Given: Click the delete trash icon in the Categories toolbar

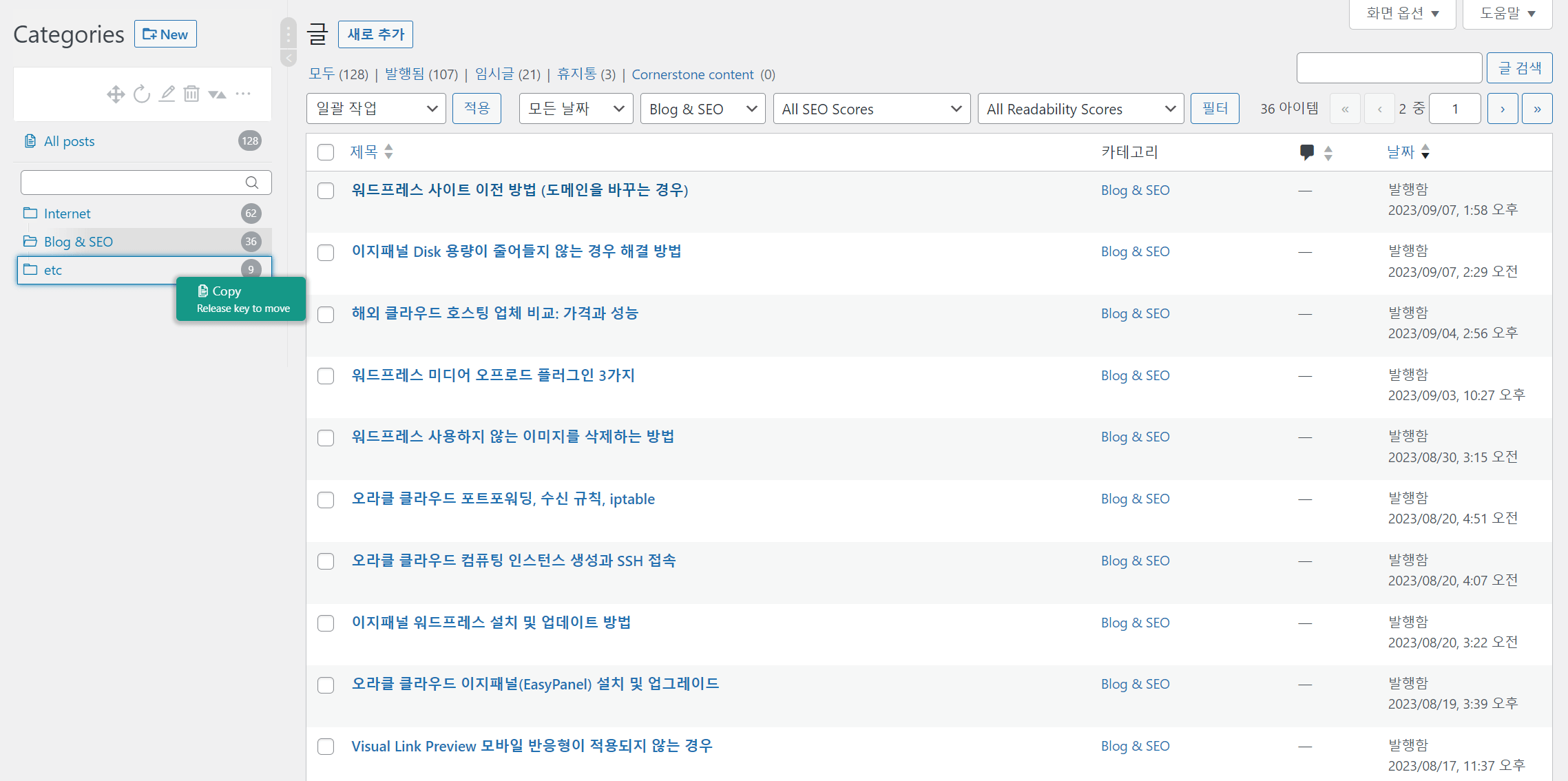Looking at the screenshot, I should coord(191,94).
